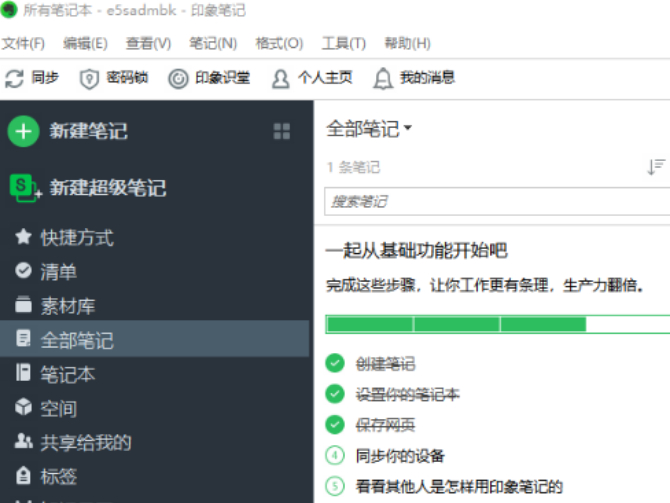Select 共享给我的 in the sidebar
The image size is (670, 503).
click(86, 443)
